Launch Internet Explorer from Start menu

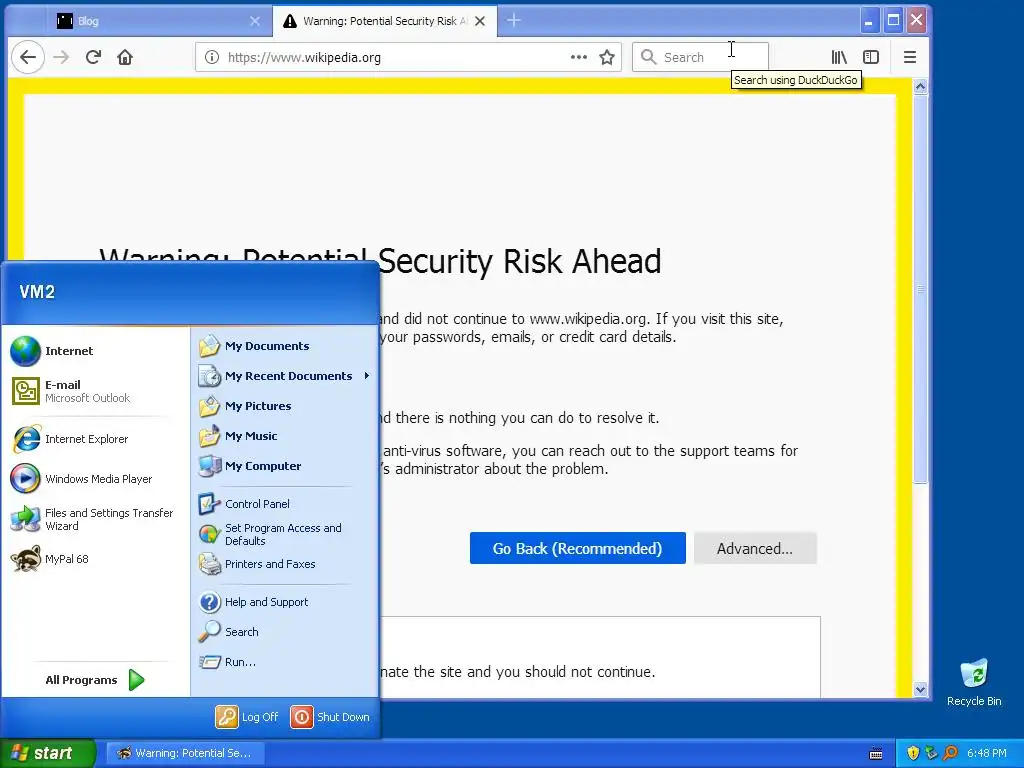pos(97,439)
